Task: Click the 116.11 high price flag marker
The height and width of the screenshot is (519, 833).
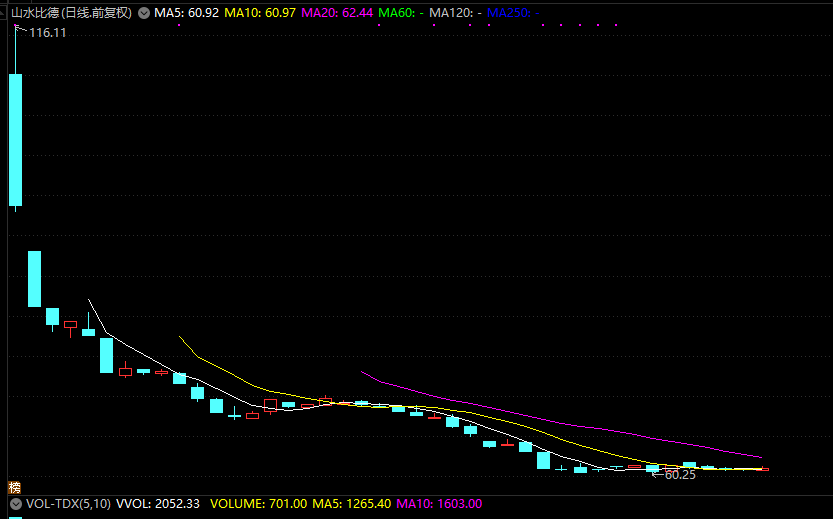Action: click(46, 33)
